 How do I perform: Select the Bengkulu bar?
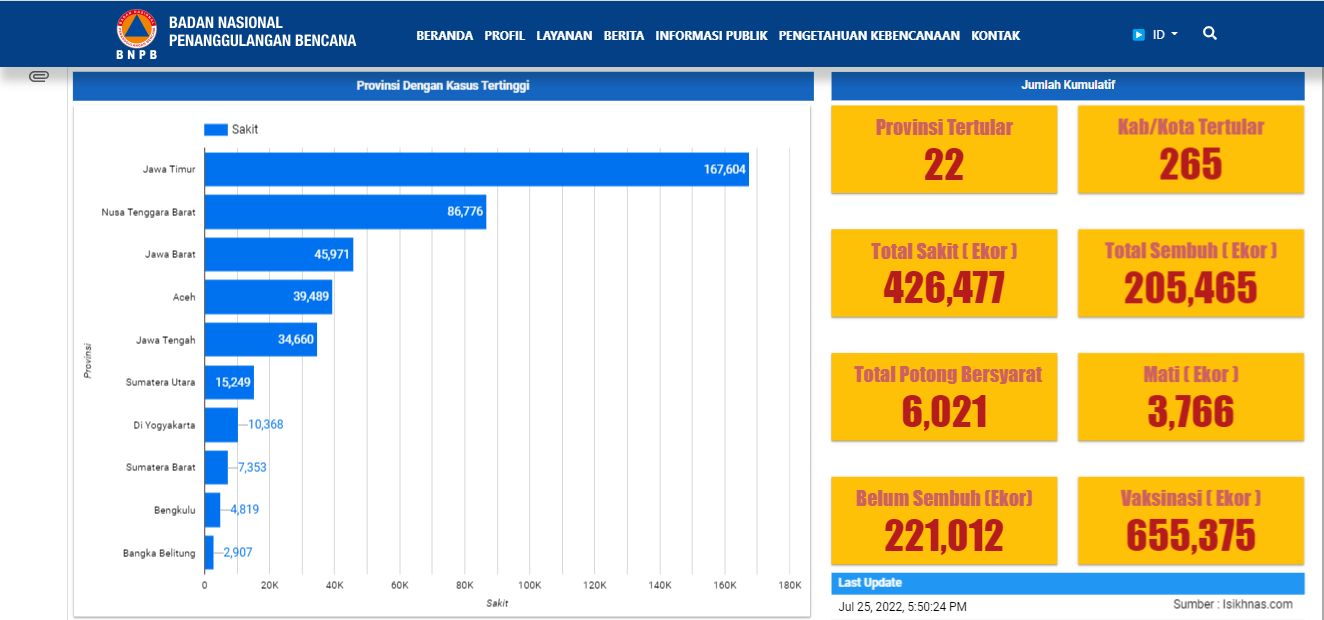(212, 510)
